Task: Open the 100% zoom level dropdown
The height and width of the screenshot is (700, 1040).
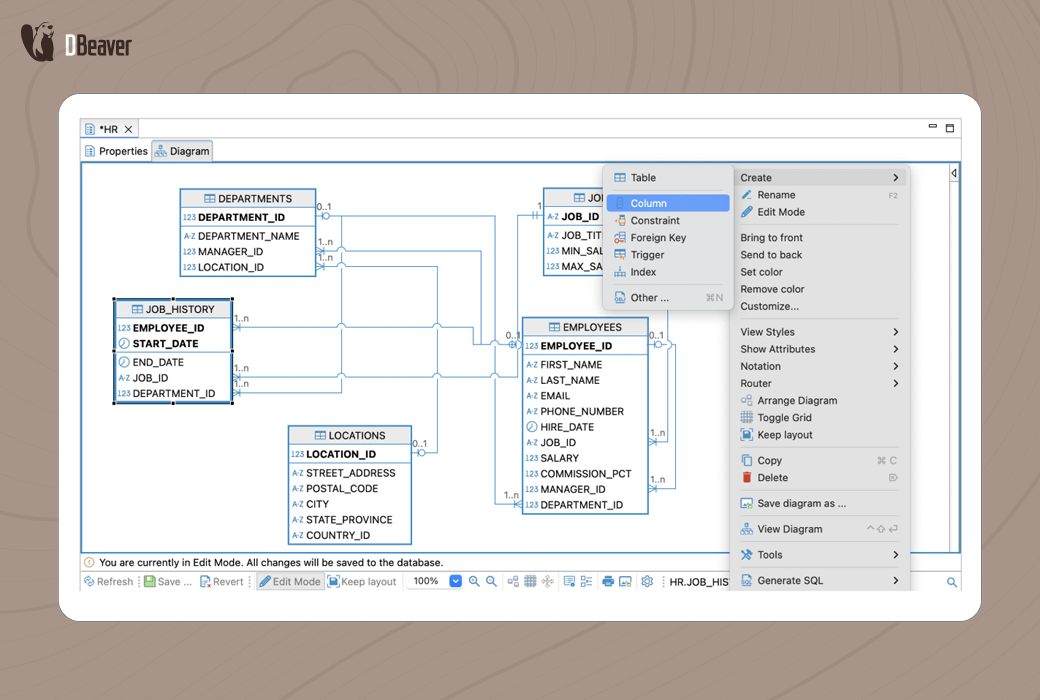Action: point(456,581)
